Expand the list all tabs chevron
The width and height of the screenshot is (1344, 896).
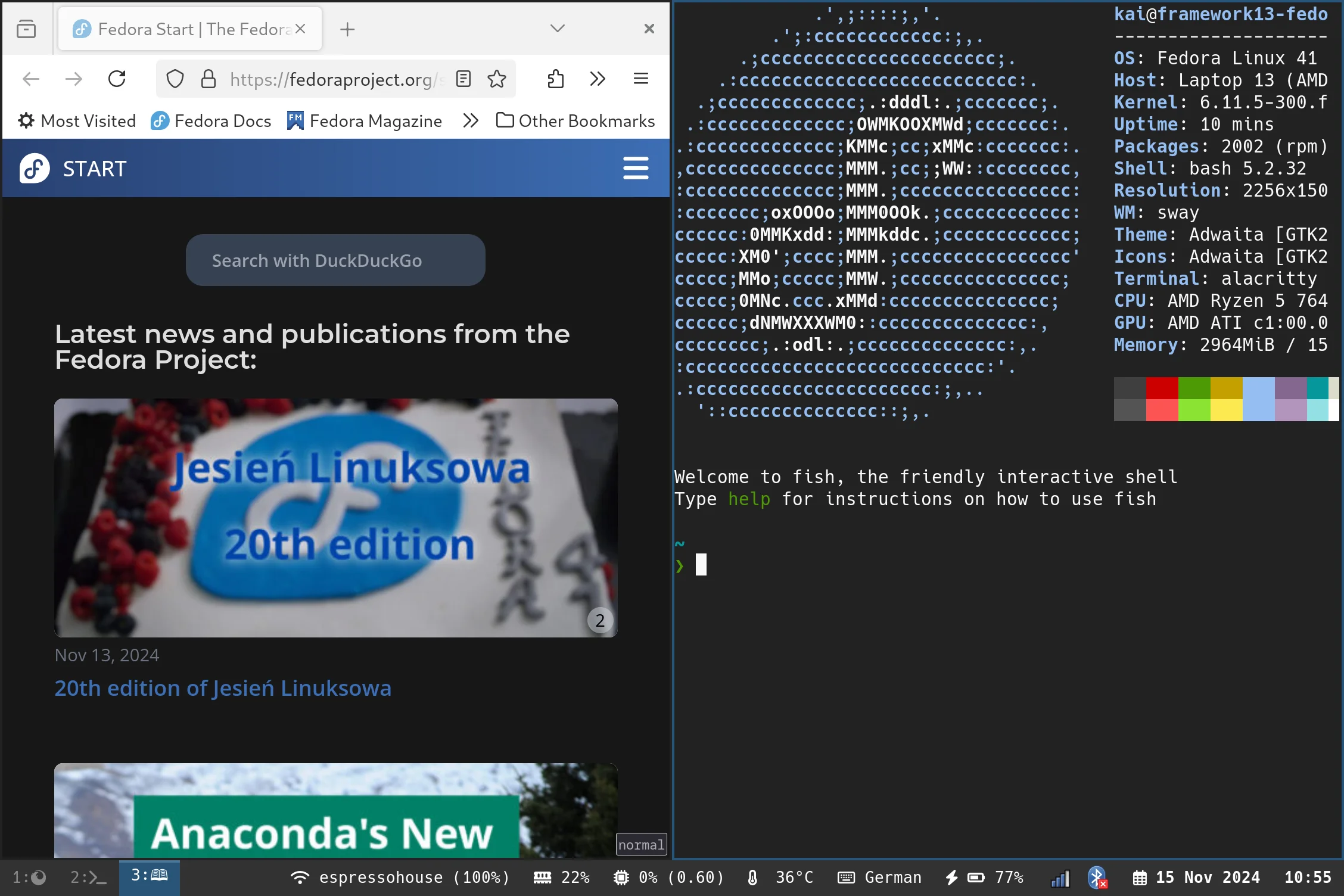click(x=557, y=29)
